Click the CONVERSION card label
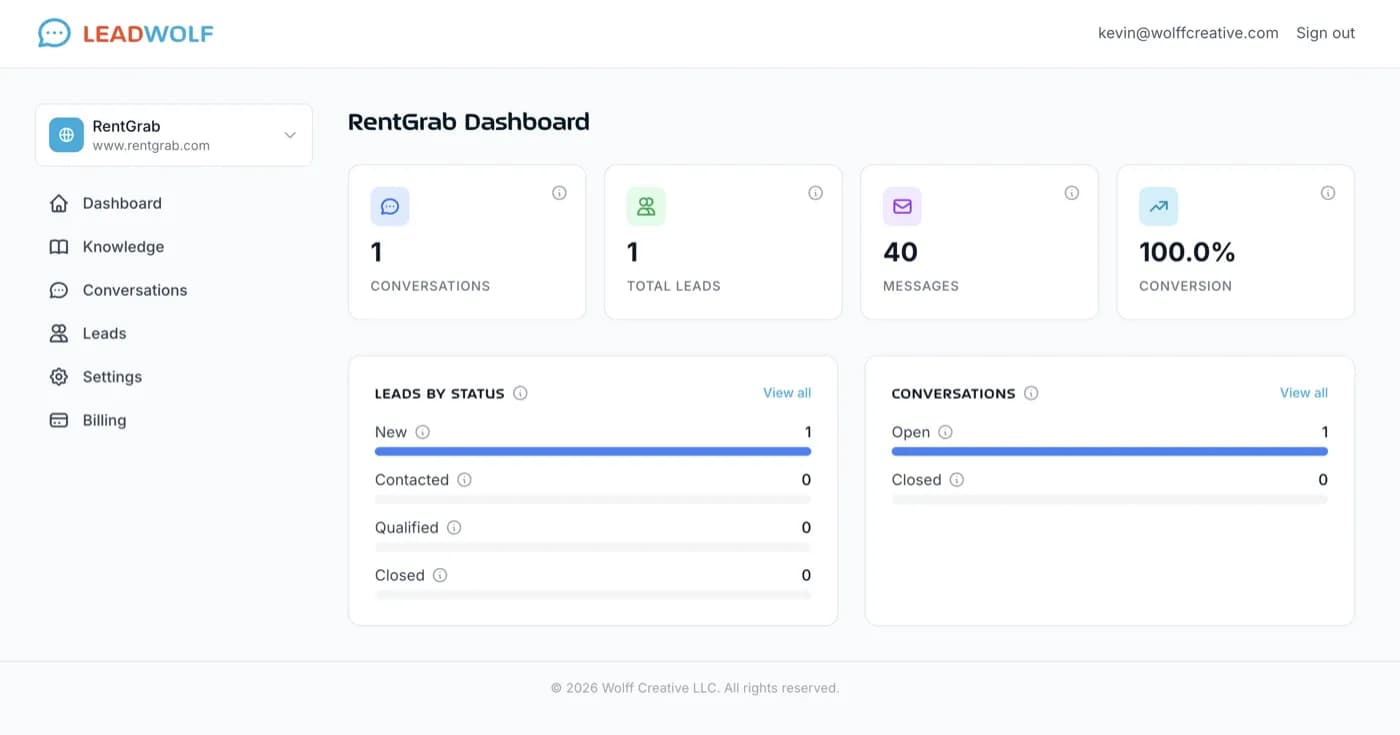 (x=1185, y=286)
